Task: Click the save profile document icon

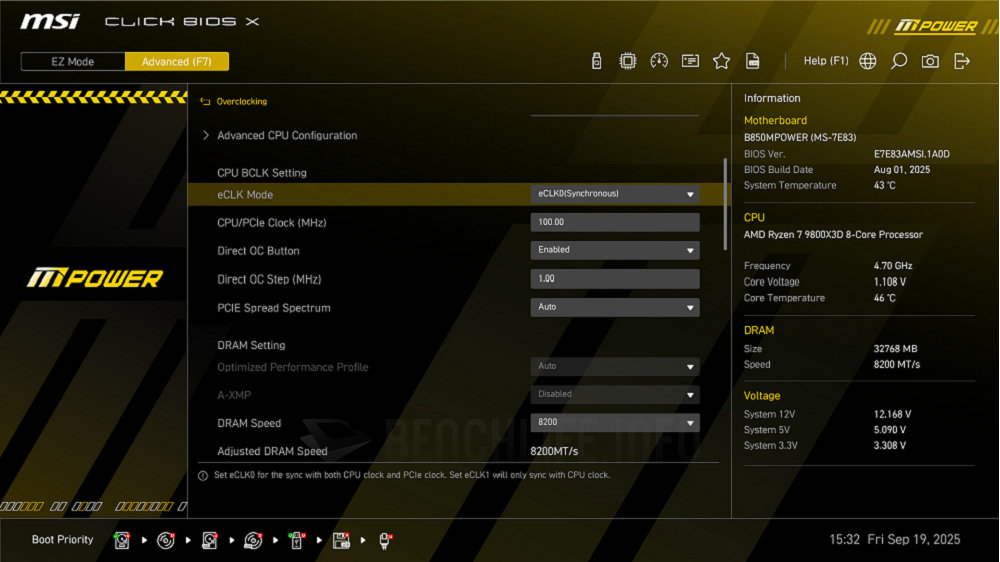Action: click(x=753, y=61)
